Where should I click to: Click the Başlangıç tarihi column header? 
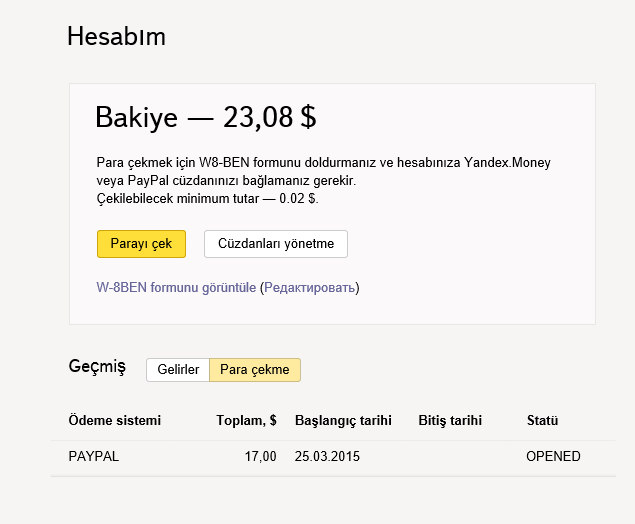click(x=343, y=420)
